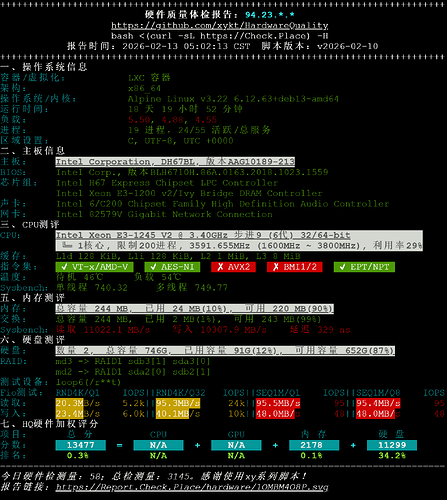The width and height of the screenshot is (447, 500).
Task: Click the 48.0MB/s SEQ1M/Q1 write cell
Action: tap(278, 414)
